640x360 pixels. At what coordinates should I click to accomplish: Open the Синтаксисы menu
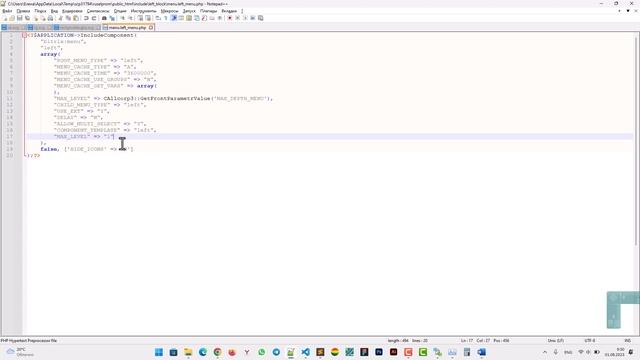[98, 11]
